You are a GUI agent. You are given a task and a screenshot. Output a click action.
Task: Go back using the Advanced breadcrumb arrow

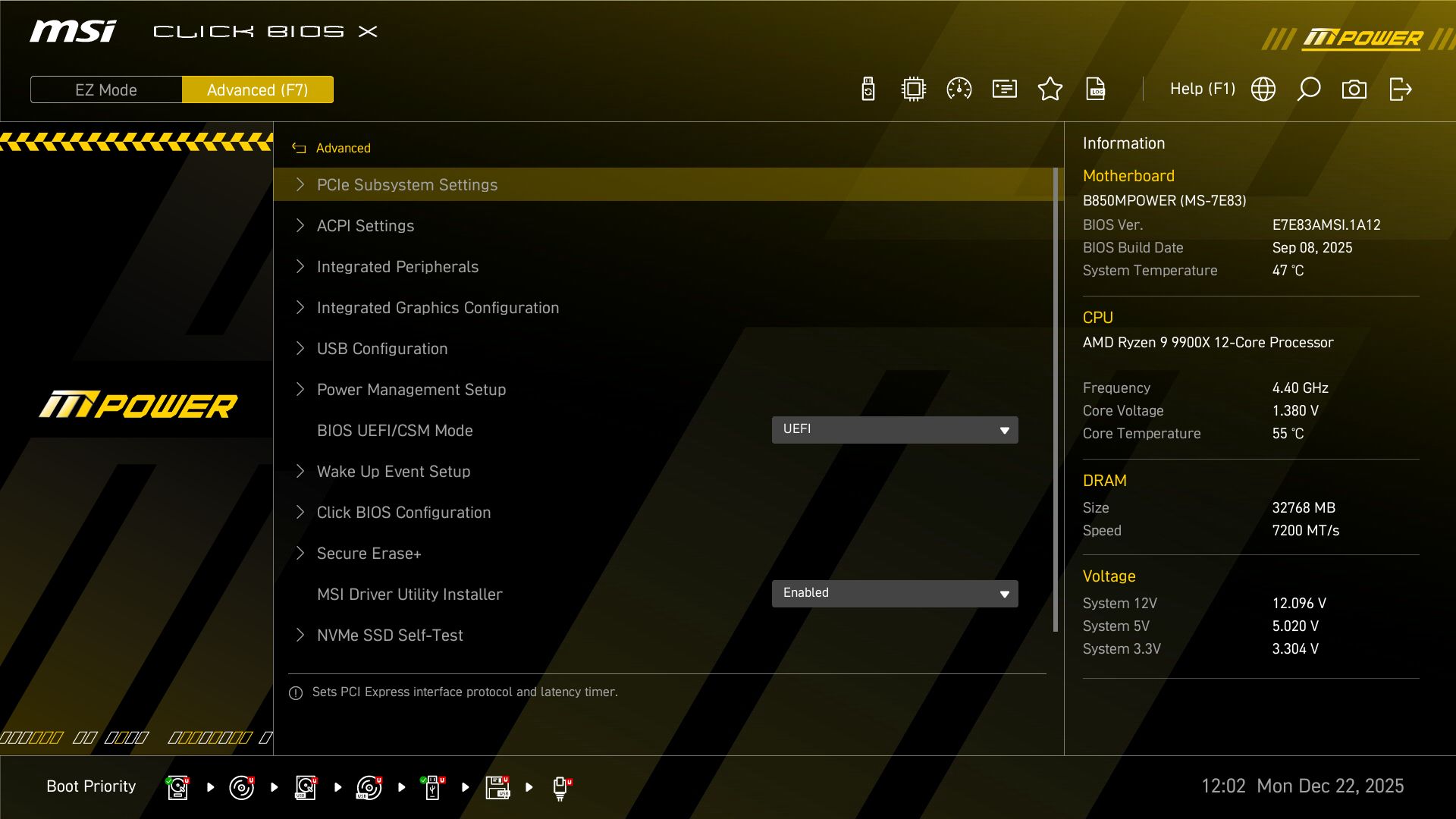(299, 148)
